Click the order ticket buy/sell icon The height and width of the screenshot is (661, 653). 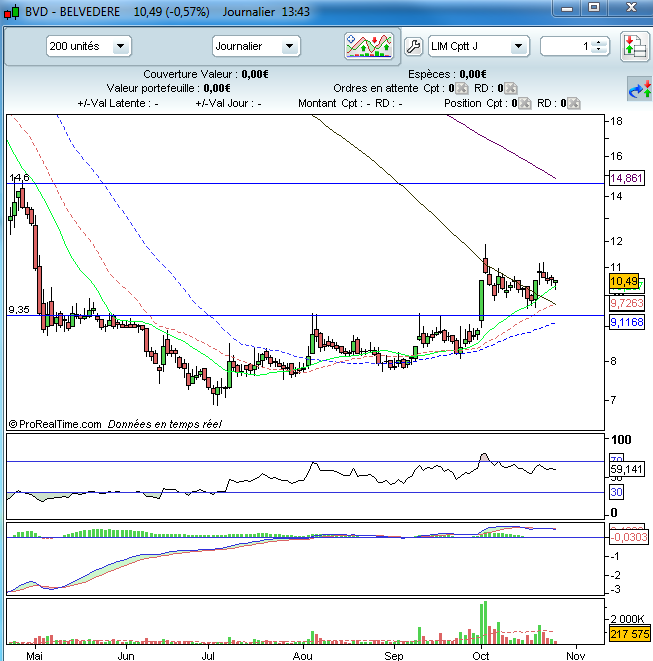(x=635, y=46)
